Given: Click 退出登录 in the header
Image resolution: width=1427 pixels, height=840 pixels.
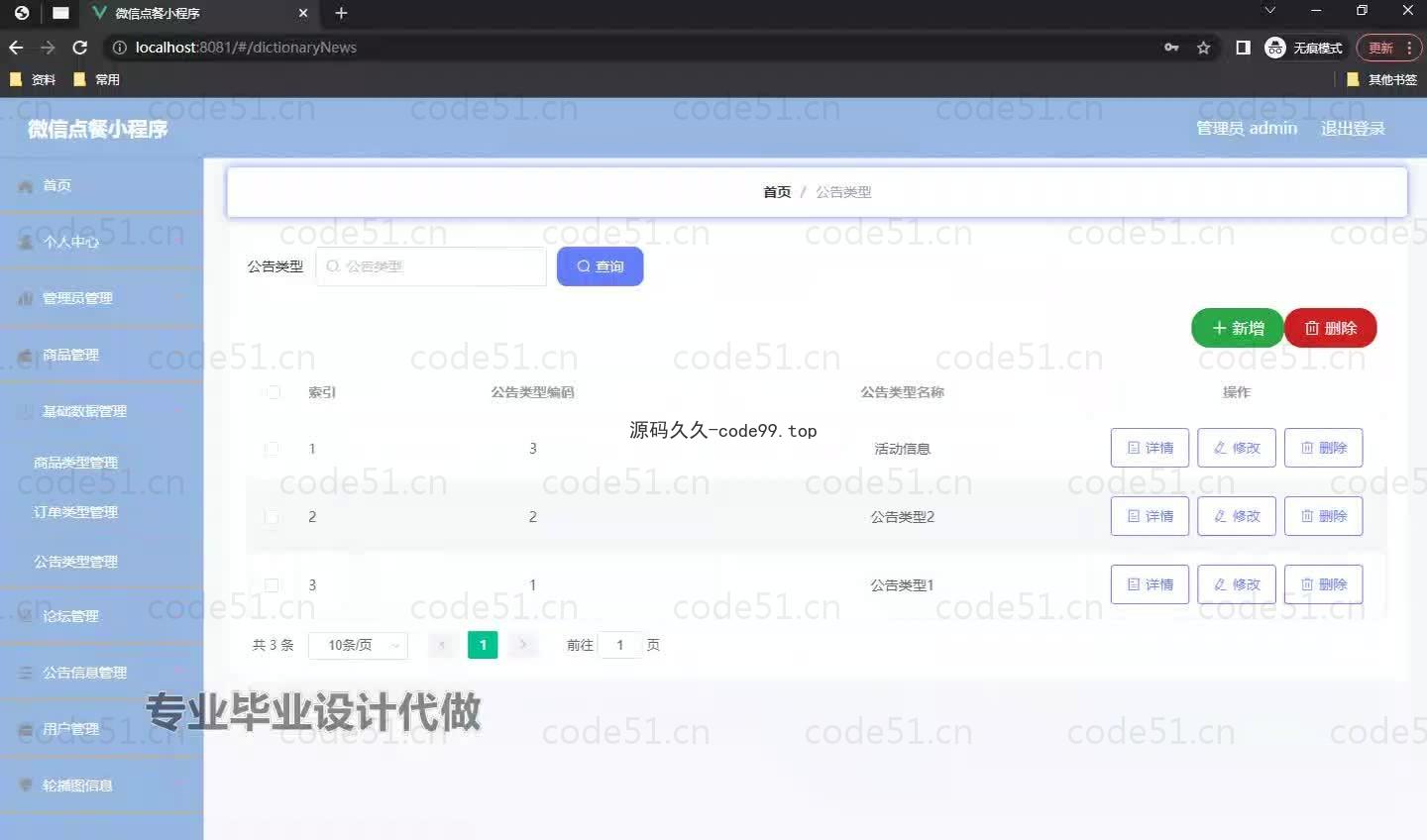Looking at the screenshot, I should tap(1353, 129).
